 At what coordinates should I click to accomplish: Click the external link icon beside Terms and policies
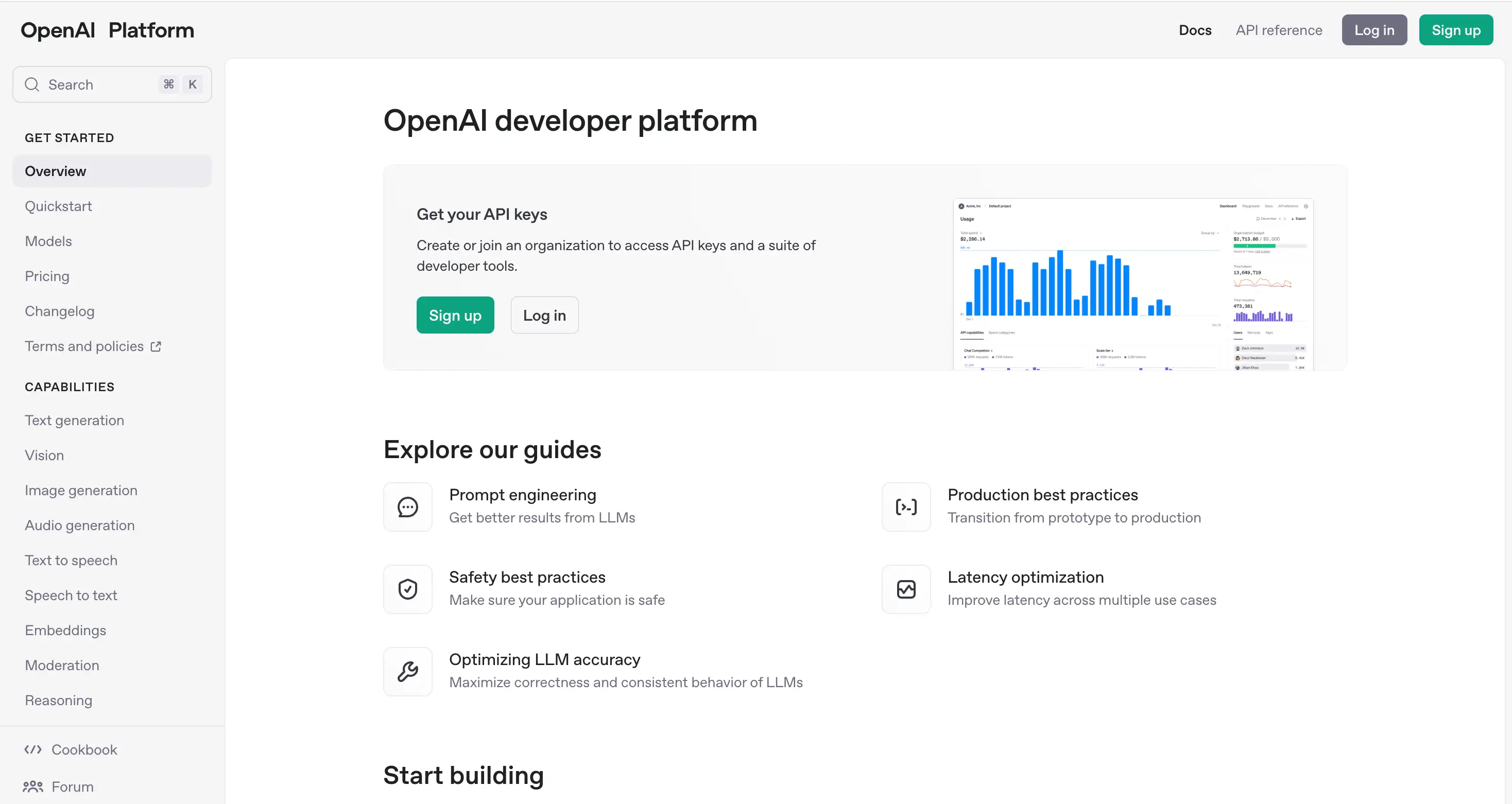pyautogui.click(x=156, y=346)
